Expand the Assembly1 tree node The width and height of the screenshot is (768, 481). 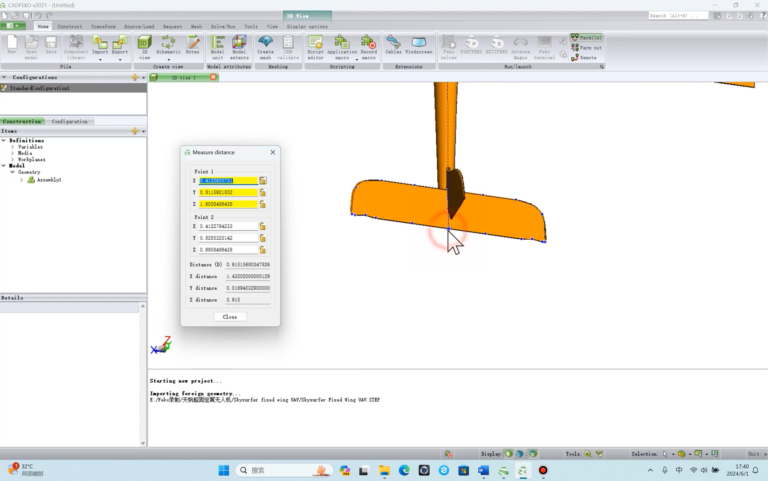point(21,180)
